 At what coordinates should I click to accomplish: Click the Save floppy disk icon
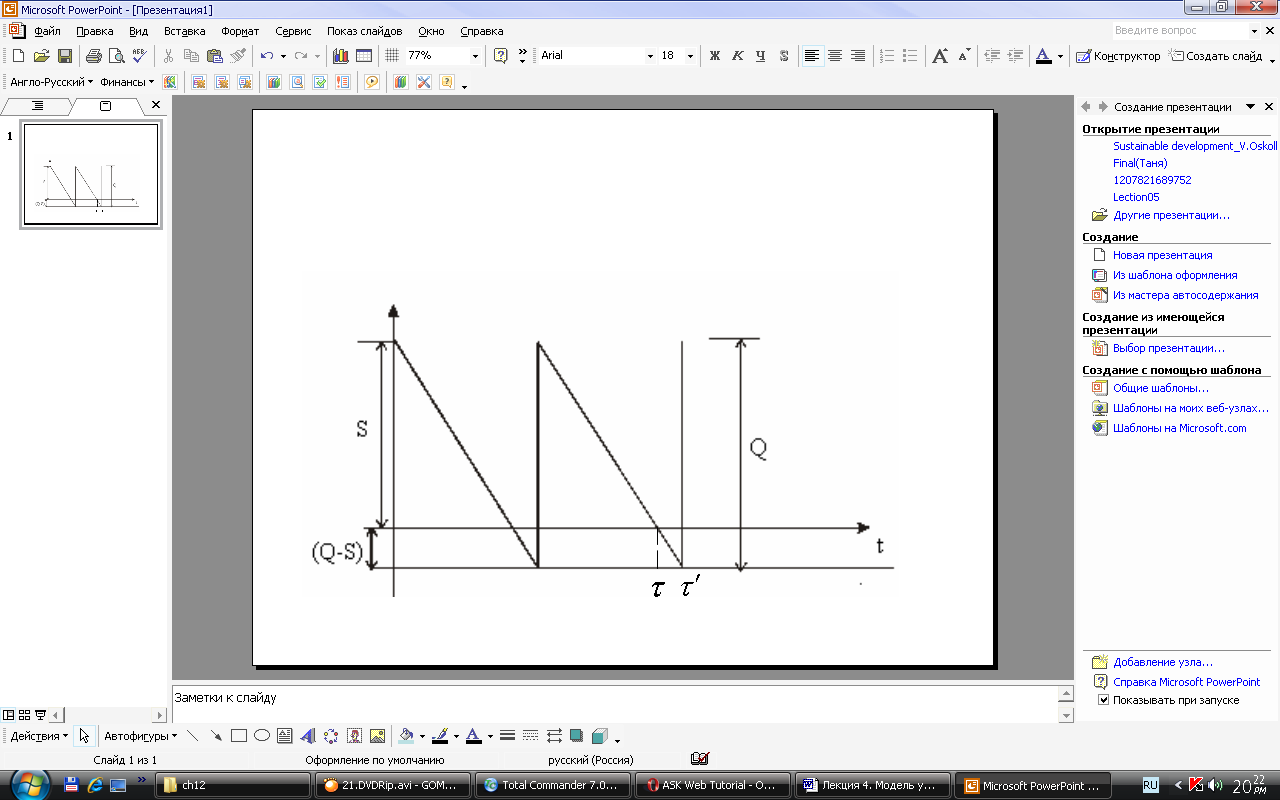[x=65, y=56]
